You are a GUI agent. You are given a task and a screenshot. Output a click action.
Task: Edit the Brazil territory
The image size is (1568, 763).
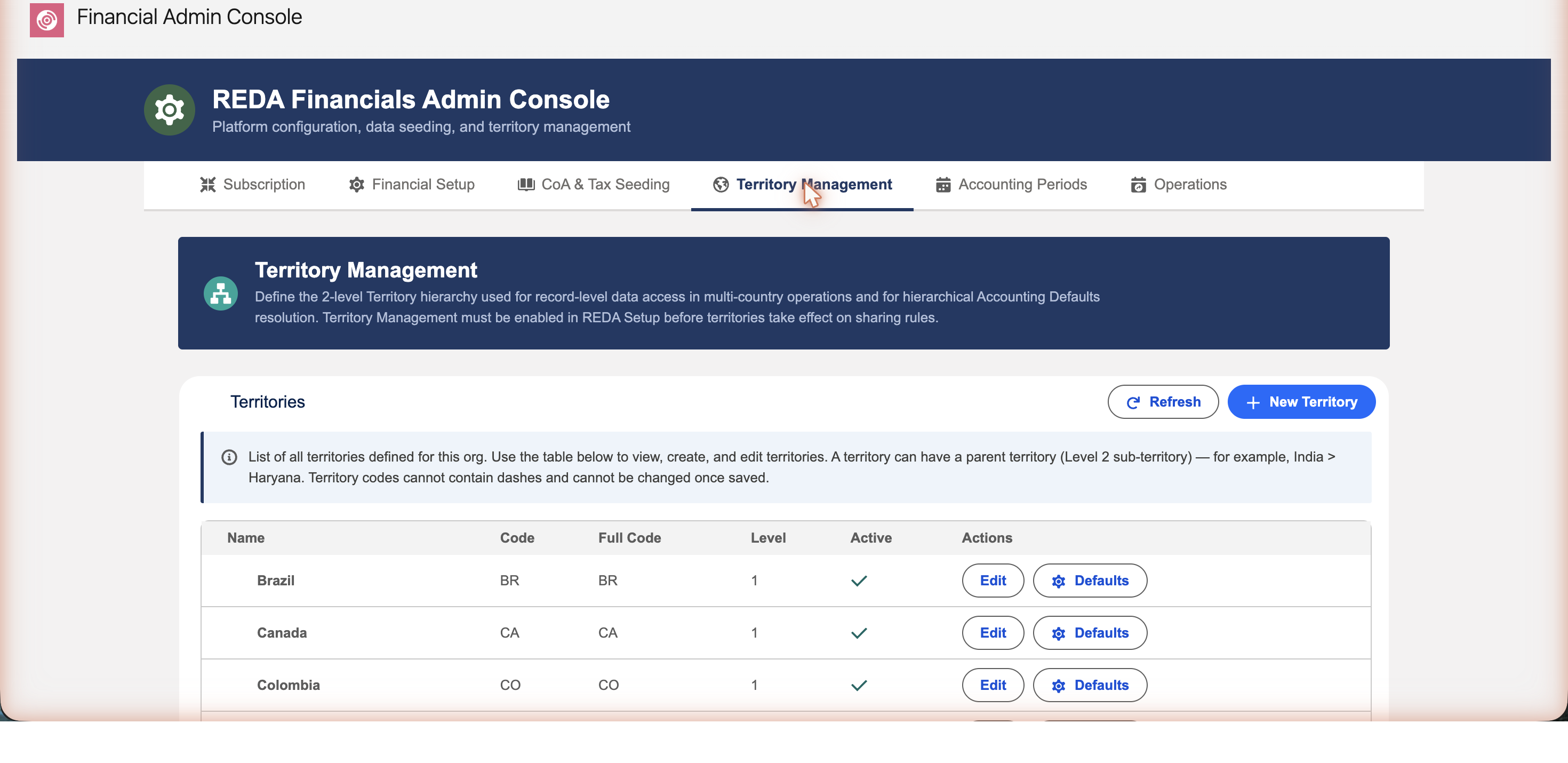tap(993, 581)
